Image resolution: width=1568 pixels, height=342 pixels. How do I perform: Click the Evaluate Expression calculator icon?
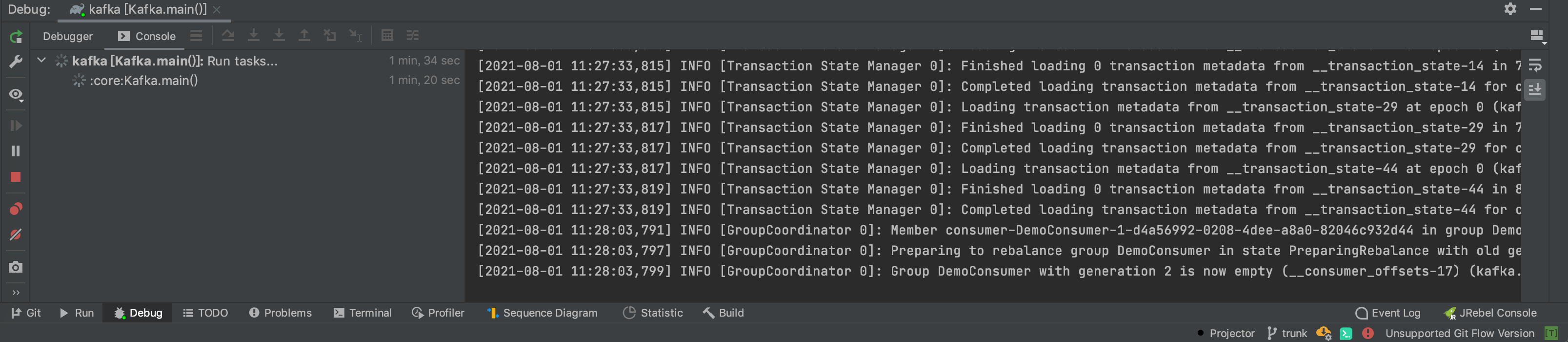point(387,35)
